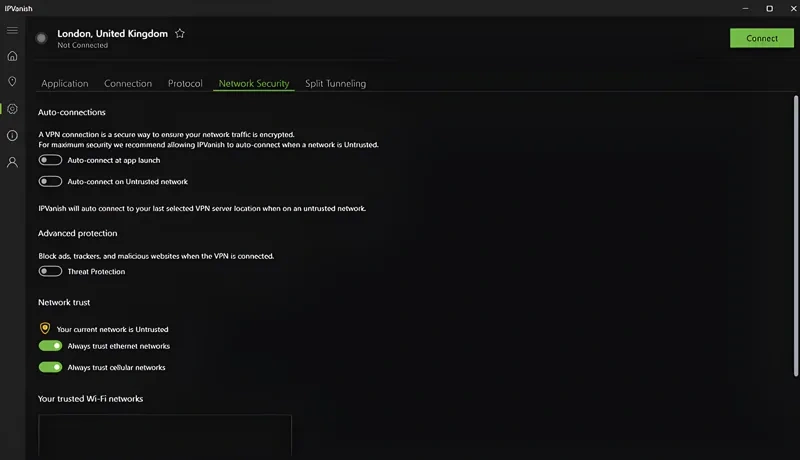This screenshot has width=800, height=460.
Task: Switch to the Application tab
Action: point(65,83)
